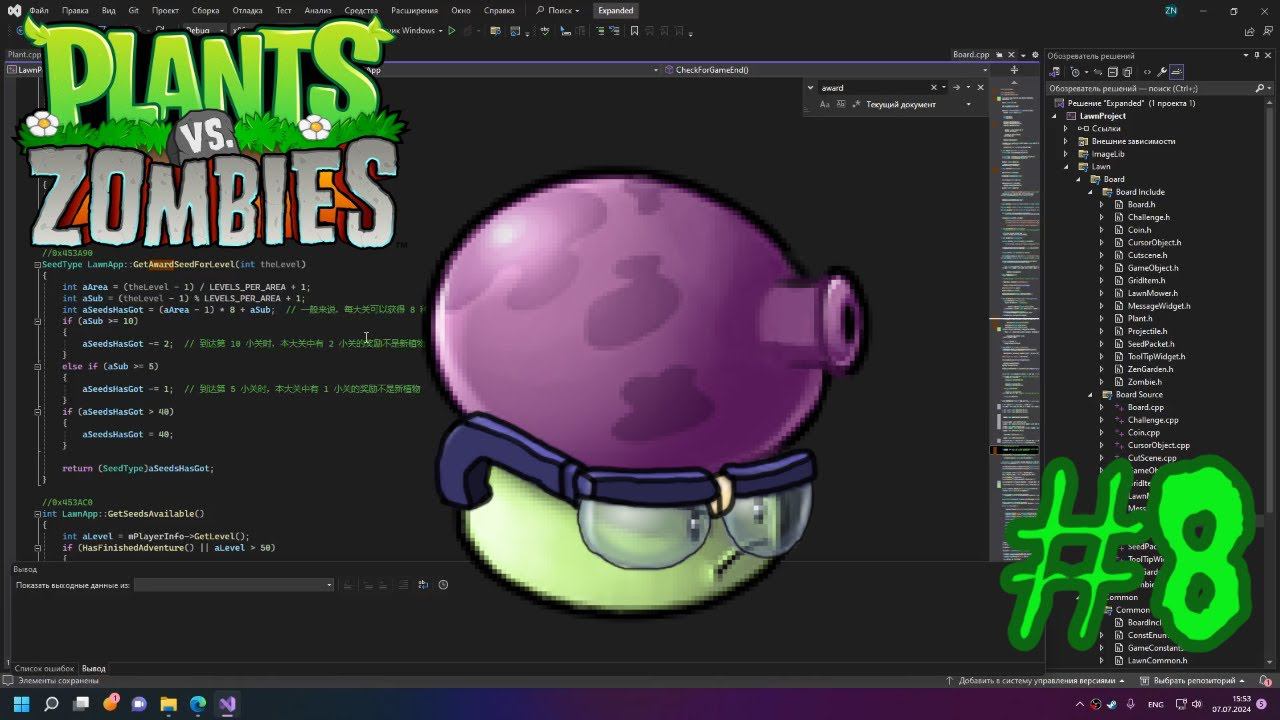The height and width of the screenshot is (720, 1280).
Task: Close the find bar
Action: (980, 88)
